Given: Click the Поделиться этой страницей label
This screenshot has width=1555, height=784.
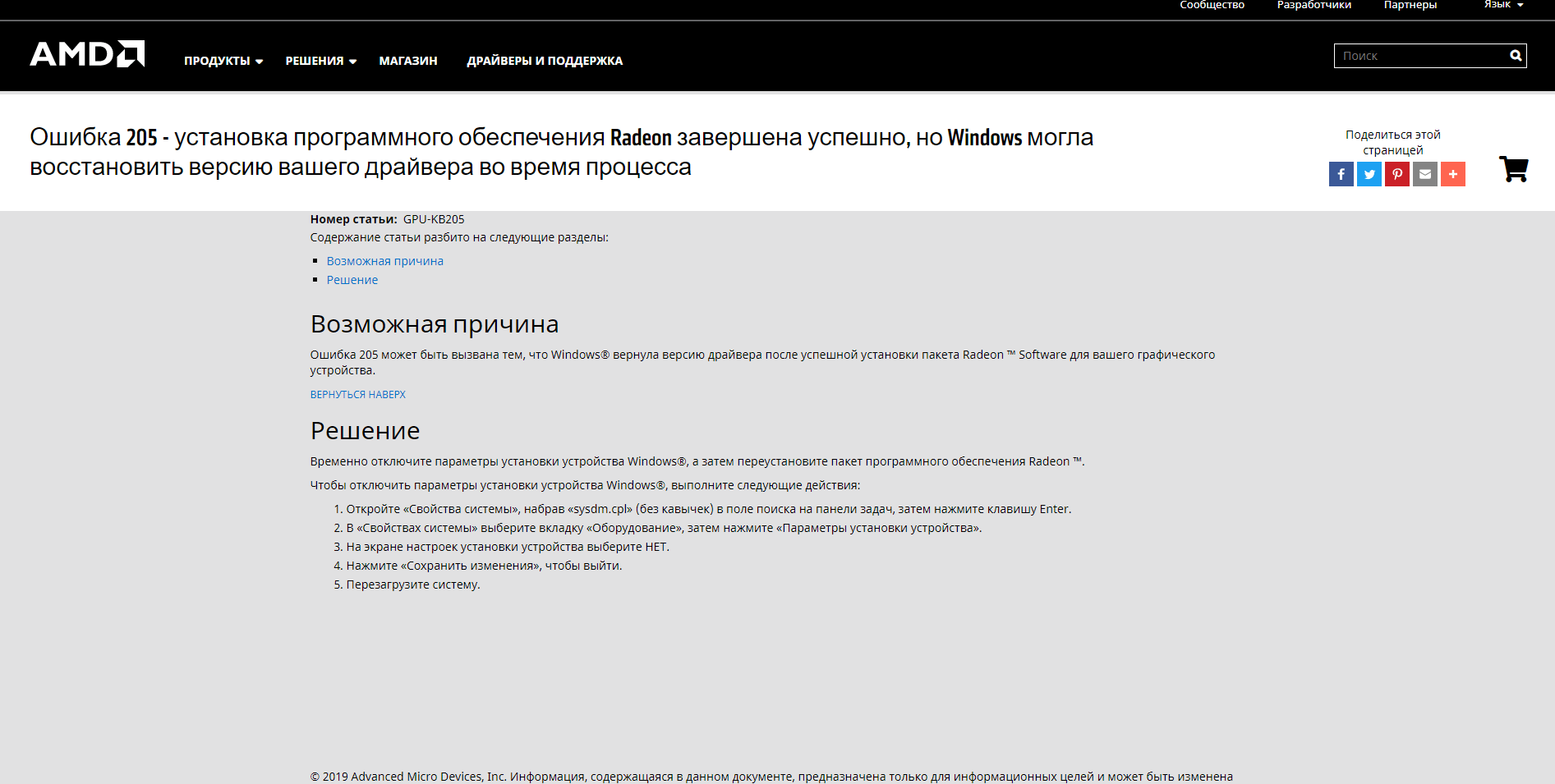Looking at the screenshot, I should 1392,142.
